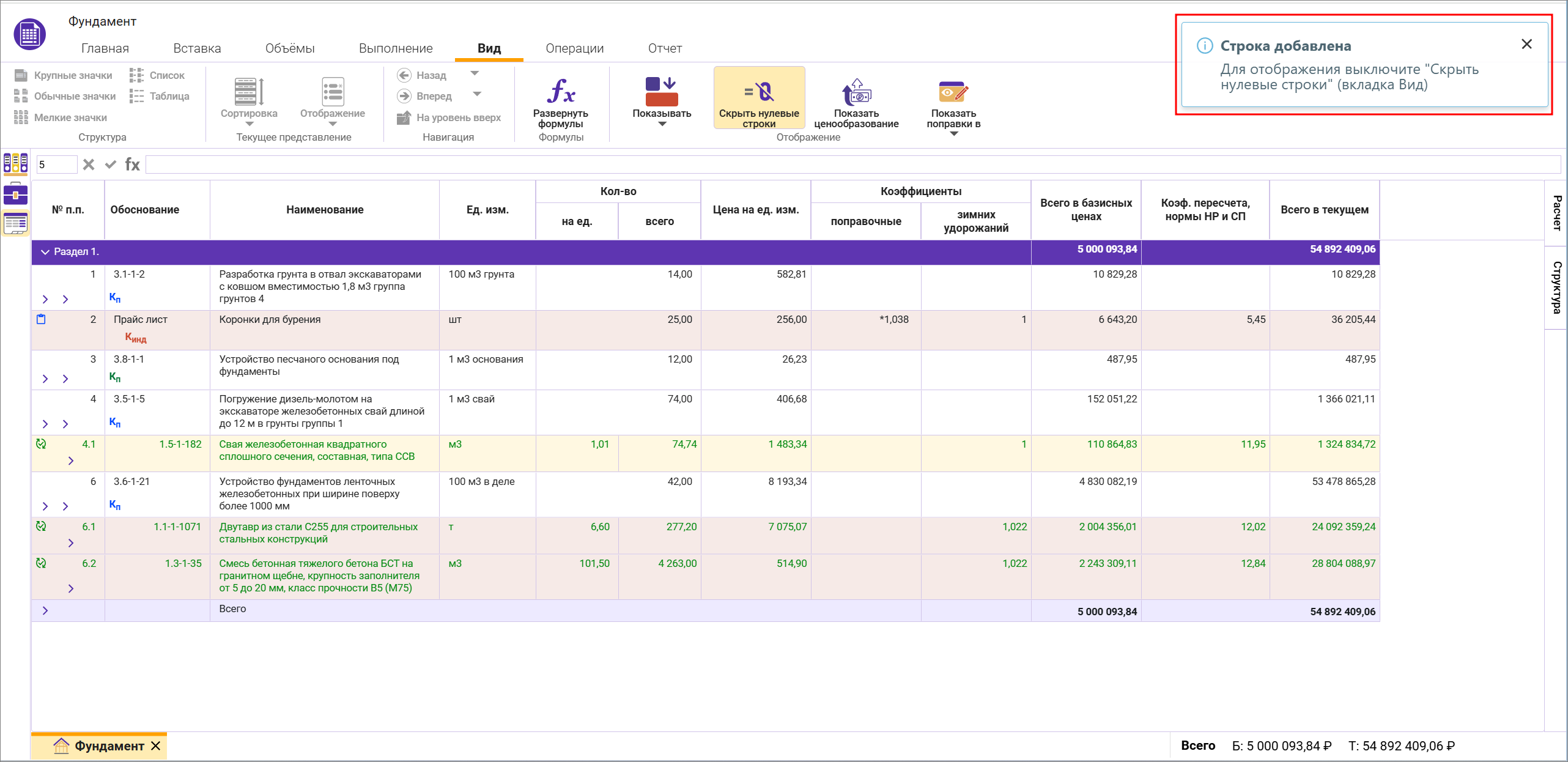The height and width of the screenshot is (762, 1568).
Task: Collapse Раздел 1 section row
Action: 45,252
